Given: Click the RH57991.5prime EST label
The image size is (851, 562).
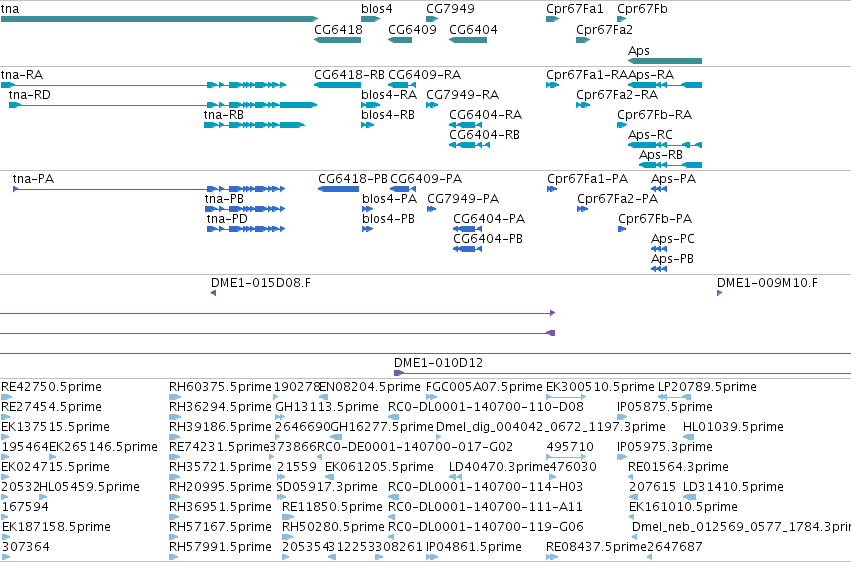Looking at the screenshot, I should pyautogui.click(x=220, y=547).
